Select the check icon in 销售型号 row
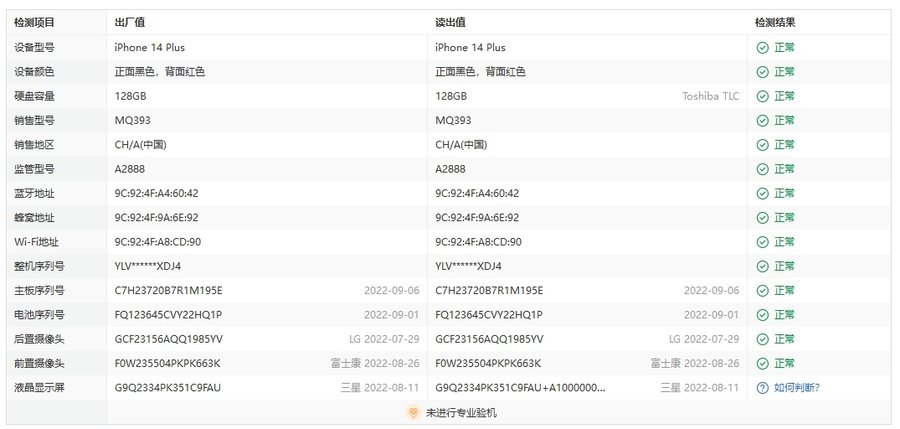Image resolution: width=900 pixels, height=429 pixels. coord(762,121)
